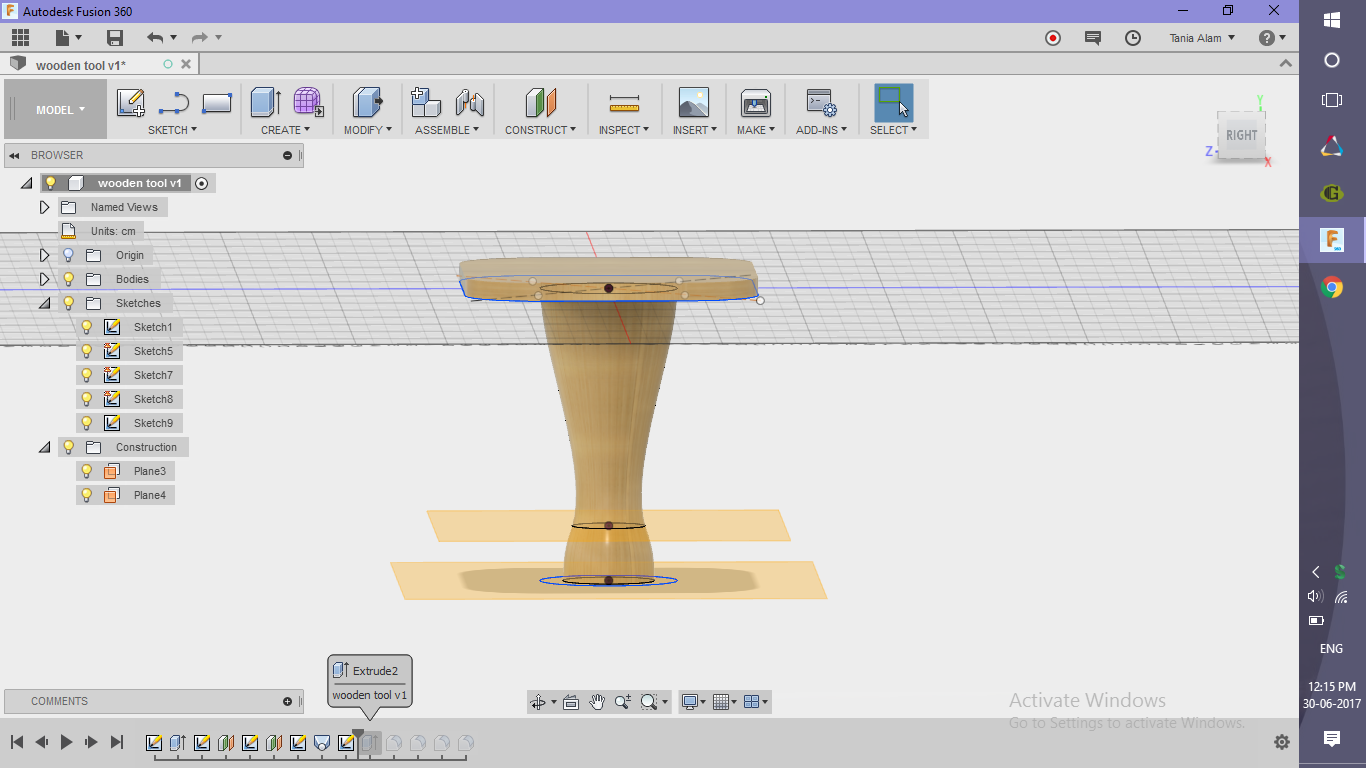This screenshot has width=1366, height=768.
Task: Click the timeline Play button
Action: (x=67, y=742)
